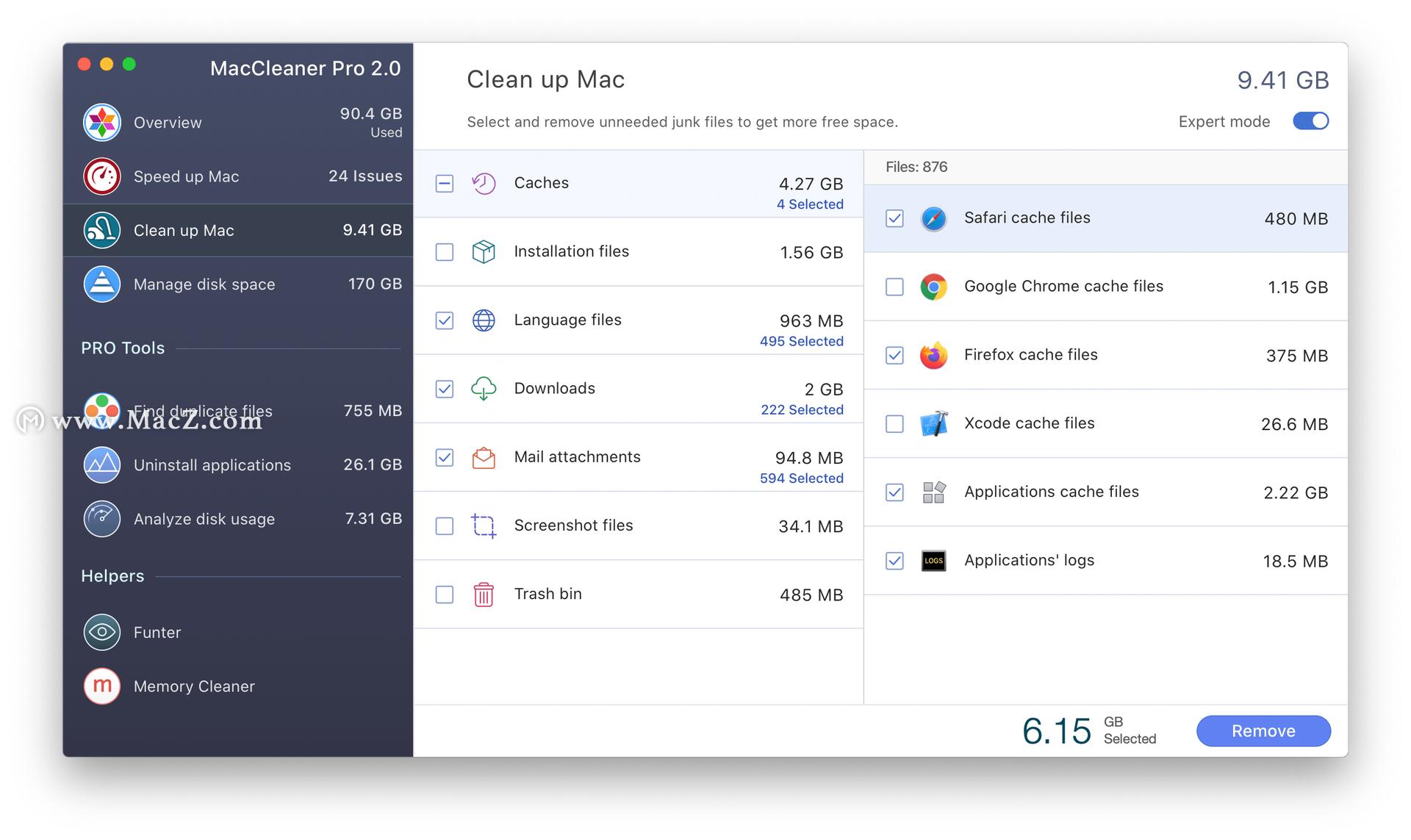The image size is (1411, 840).
Task: Toggle the Caches partial-selection checkbox
Action: coord(445,184)
